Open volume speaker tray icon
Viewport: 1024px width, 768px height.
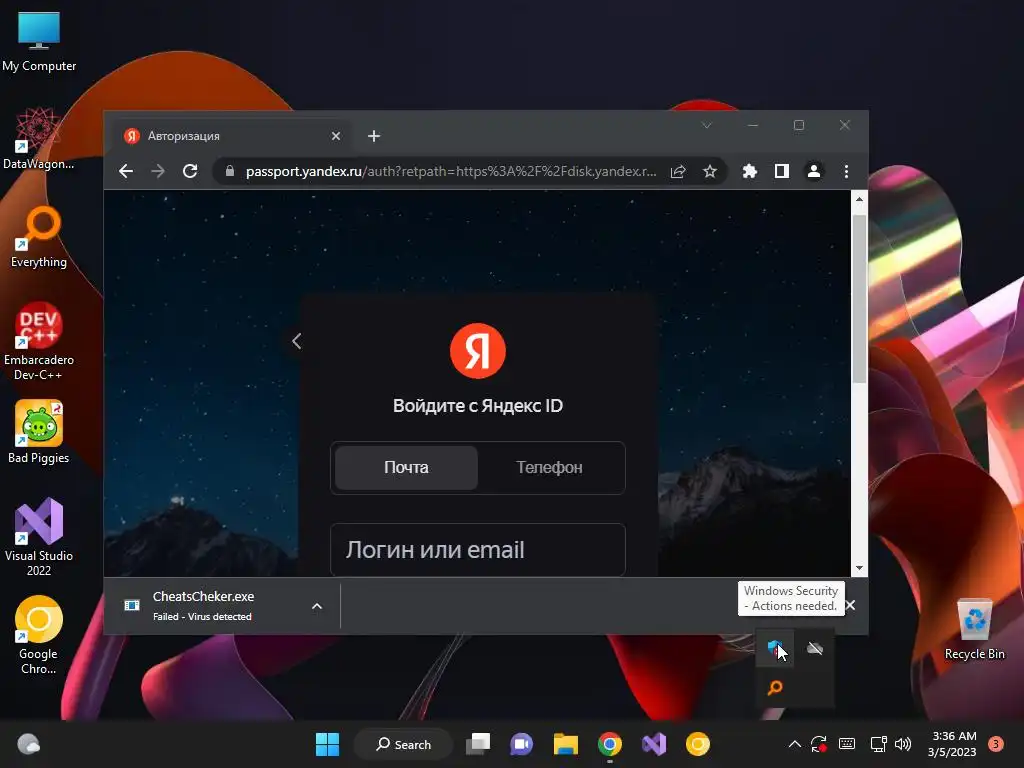pyautogui.click(x=903, y=744)
